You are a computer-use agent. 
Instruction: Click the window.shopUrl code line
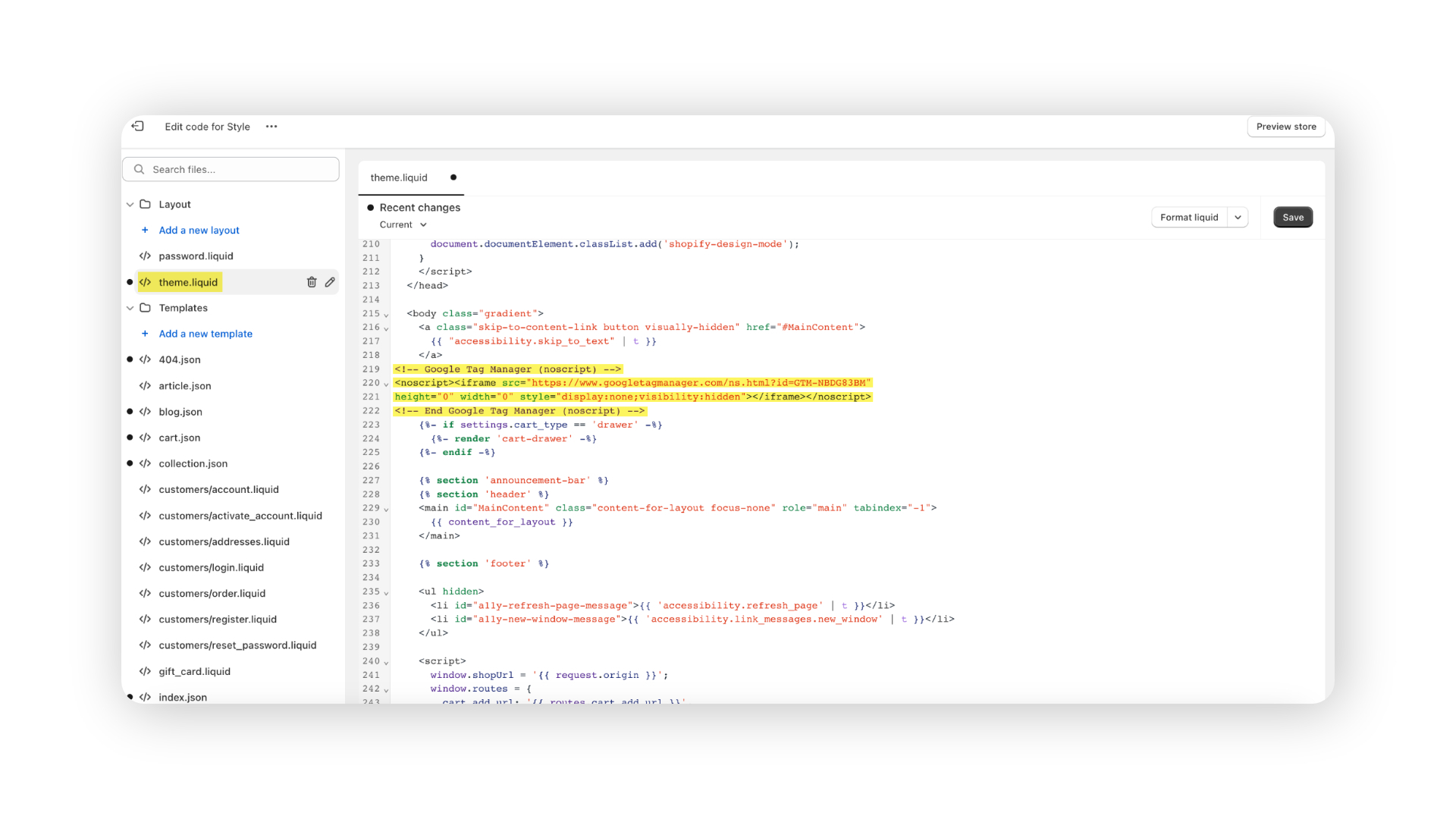click(x=549, y=675)
